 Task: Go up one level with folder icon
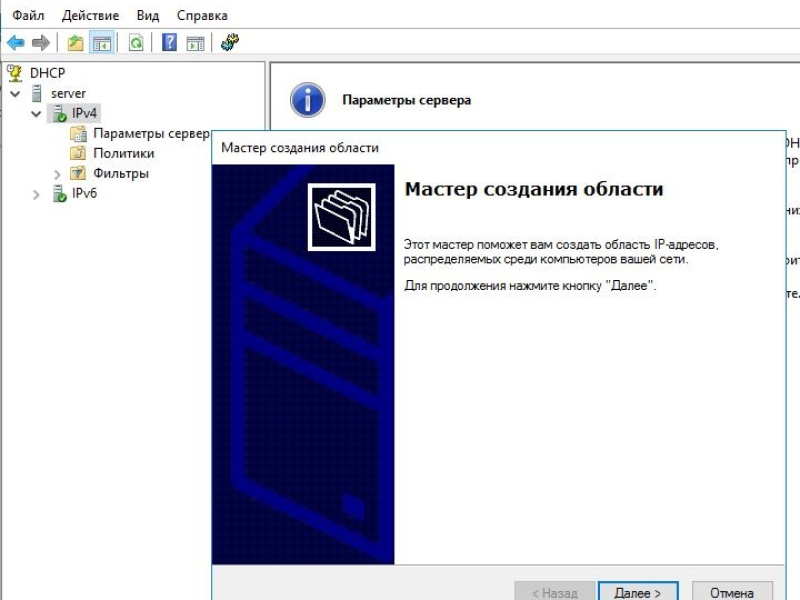(76, 42)
